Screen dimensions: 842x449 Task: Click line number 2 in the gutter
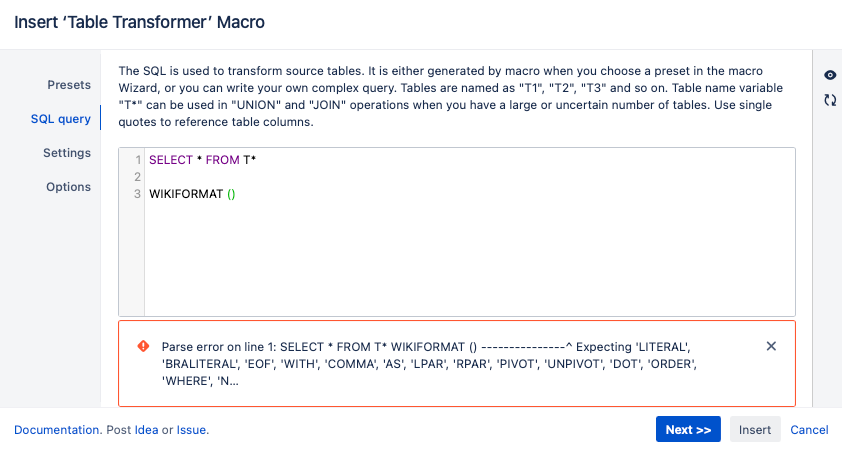tap(137, 177)
